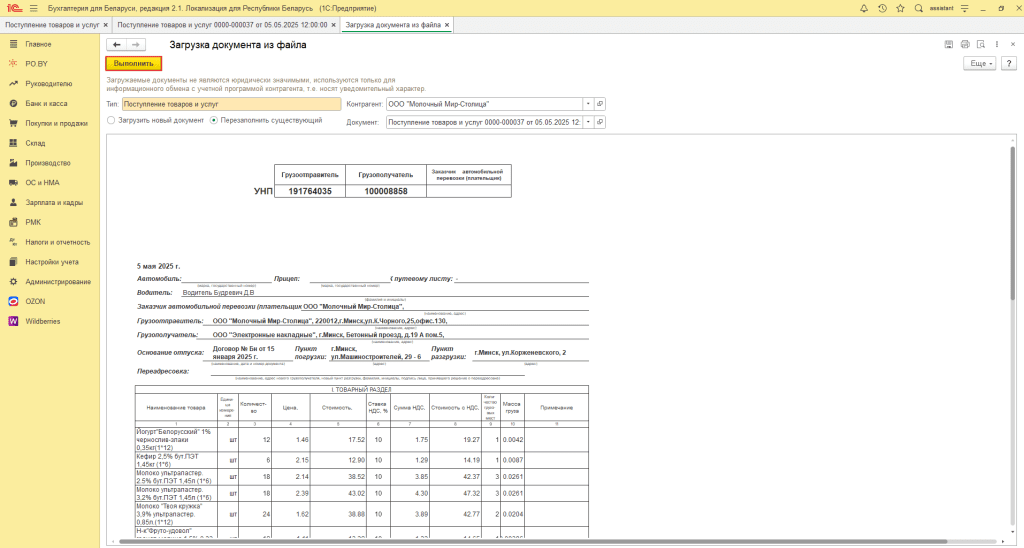Click the Тип input field
The image size is (1024, 548).
(x=231, y=104)
